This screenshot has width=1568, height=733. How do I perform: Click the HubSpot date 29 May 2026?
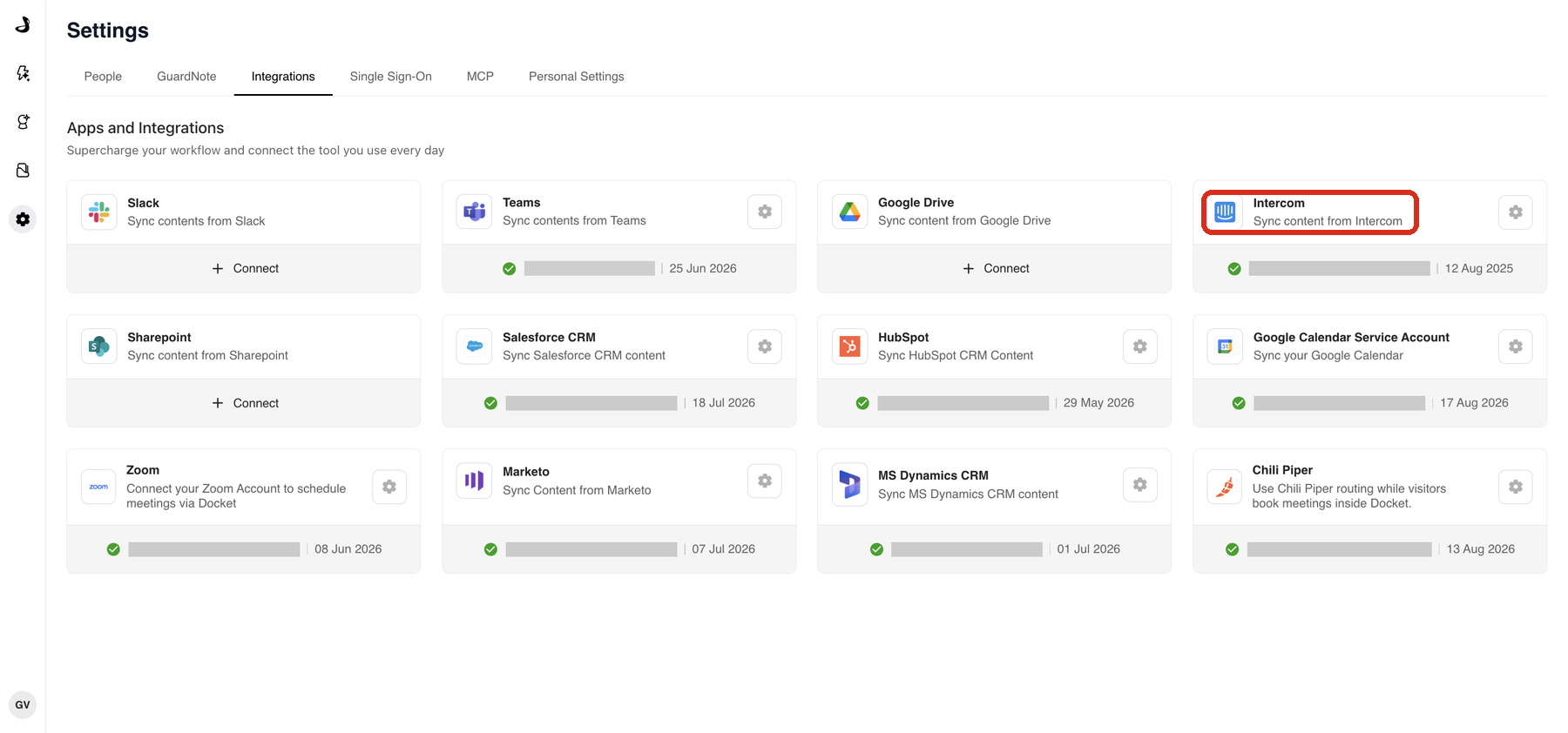pyautogui.click(x=1099, y=403)
